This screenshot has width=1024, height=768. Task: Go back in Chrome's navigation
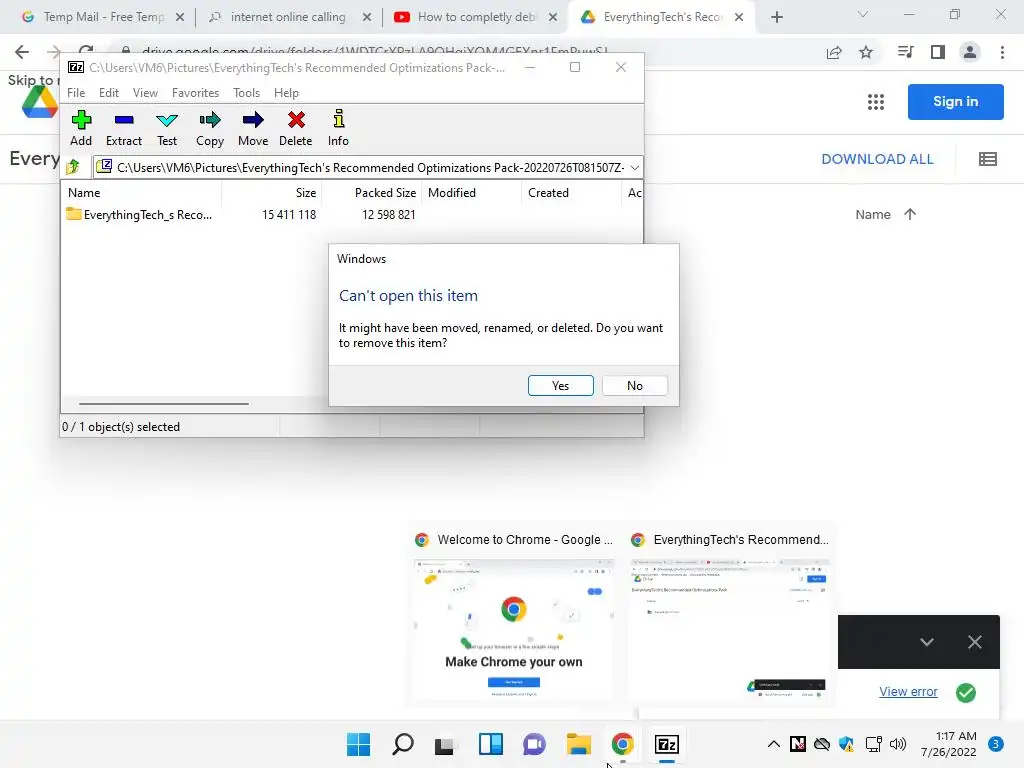(x=22, y=52)
